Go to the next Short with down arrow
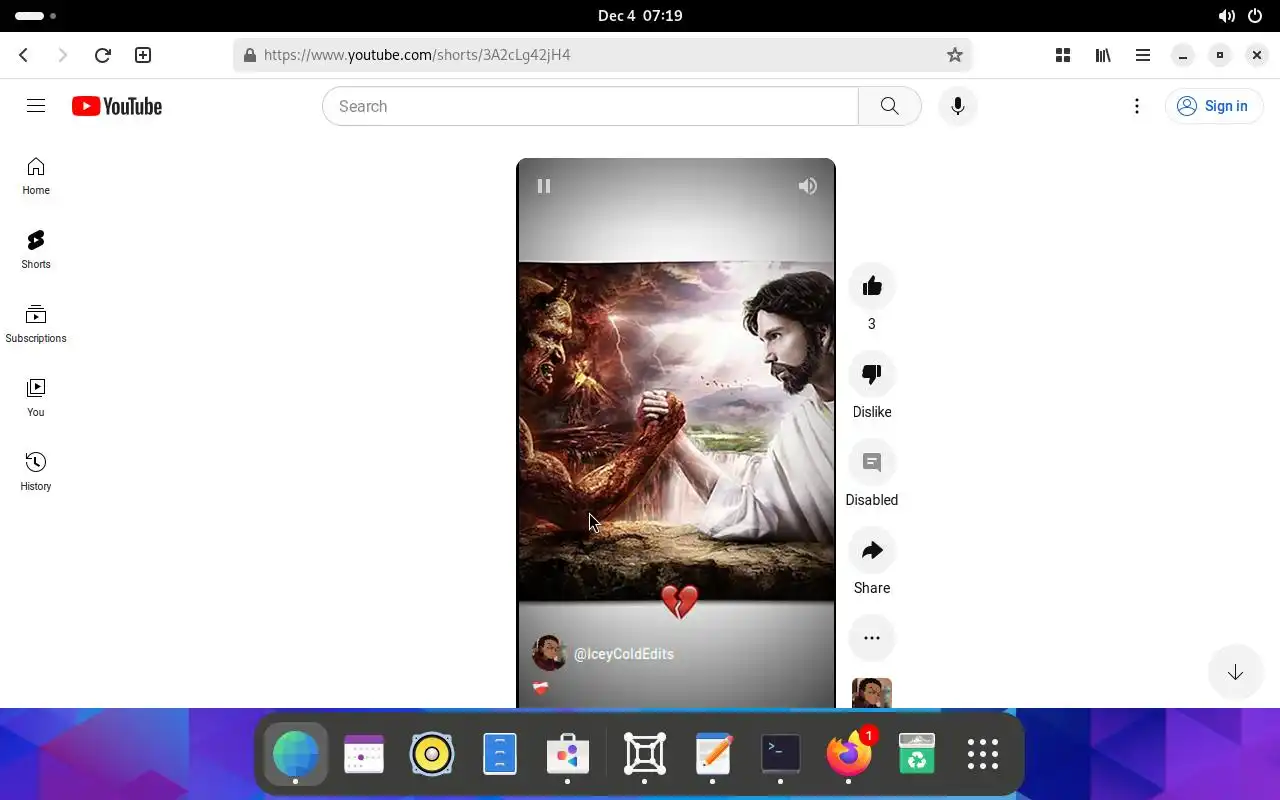Screen dimensions: 1280x800 (1235, 673)
